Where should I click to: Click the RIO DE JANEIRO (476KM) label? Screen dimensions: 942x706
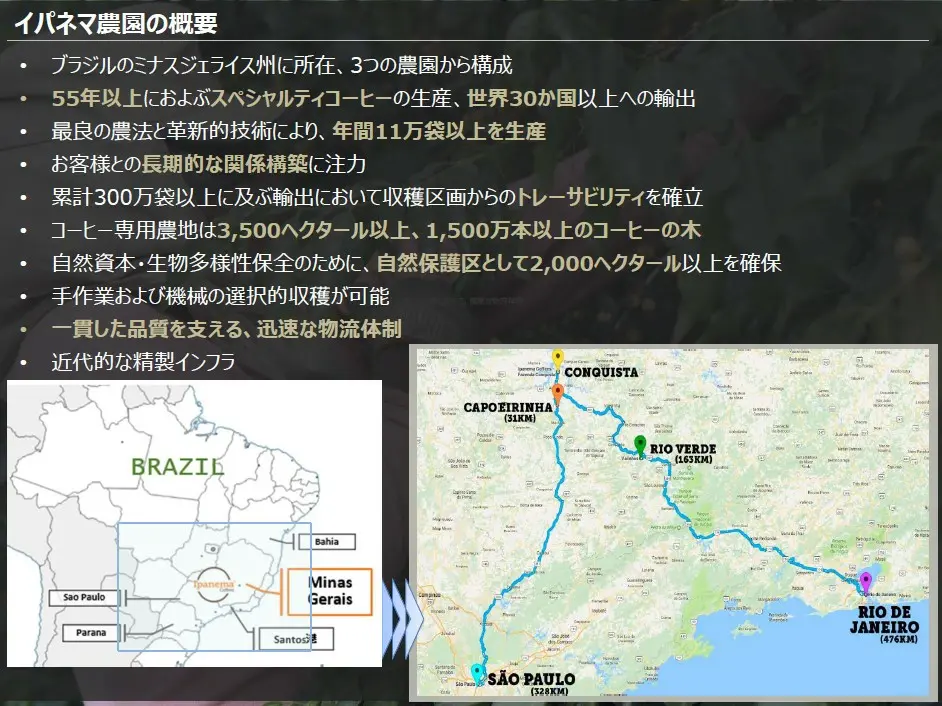(884, 625)
